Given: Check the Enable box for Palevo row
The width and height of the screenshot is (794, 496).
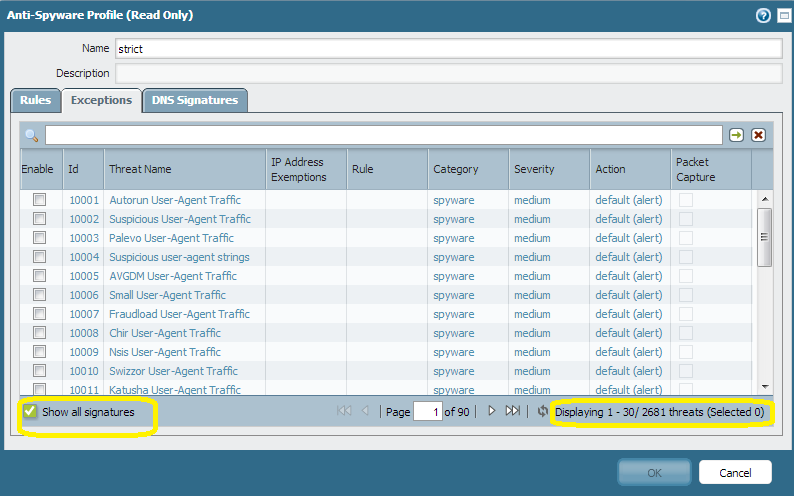Looking at the screenshot, I should (39, 237).
